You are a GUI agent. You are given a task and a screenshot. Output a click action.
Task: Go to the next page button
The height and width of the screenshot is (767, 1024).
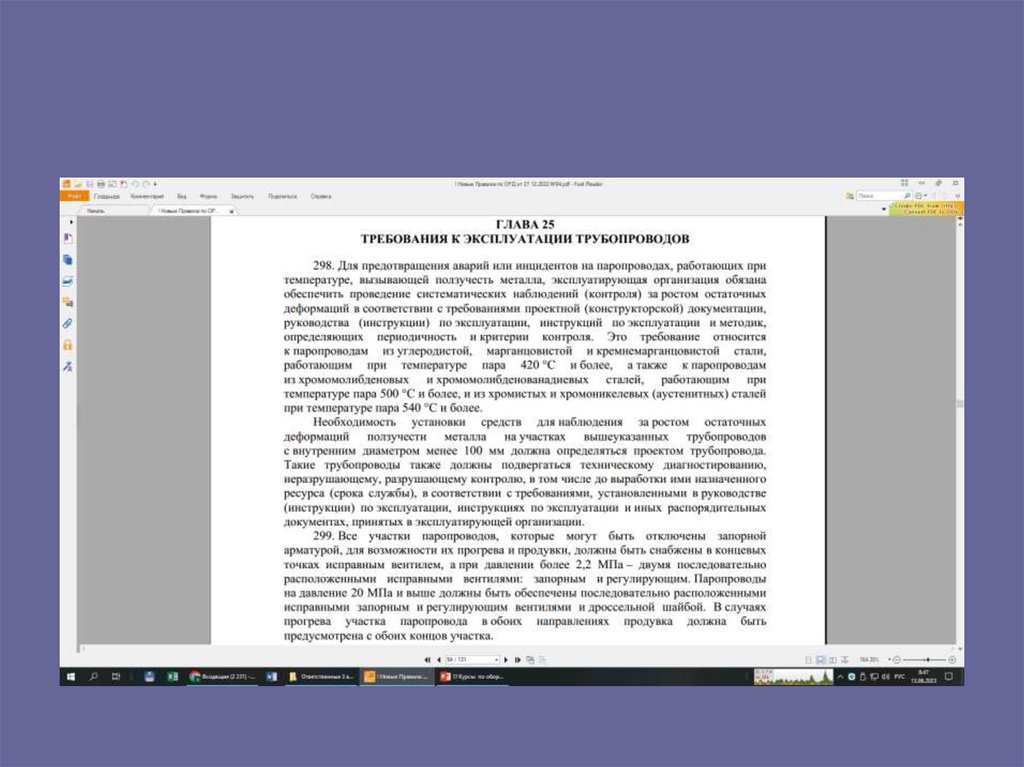point(505,660)
